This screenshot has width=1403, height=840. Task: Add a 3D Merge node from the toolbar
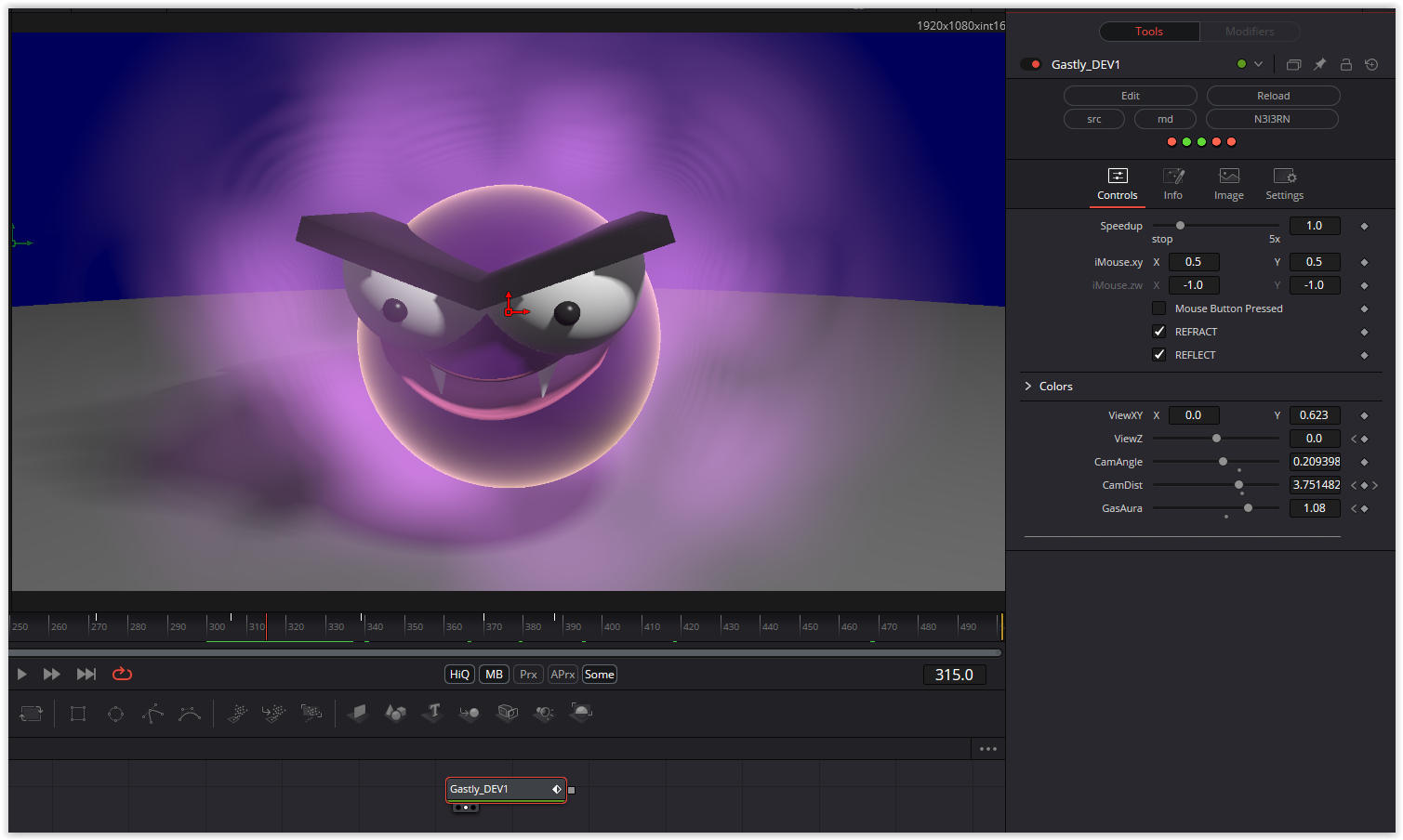pyautogui.click(x=470, y=713)
